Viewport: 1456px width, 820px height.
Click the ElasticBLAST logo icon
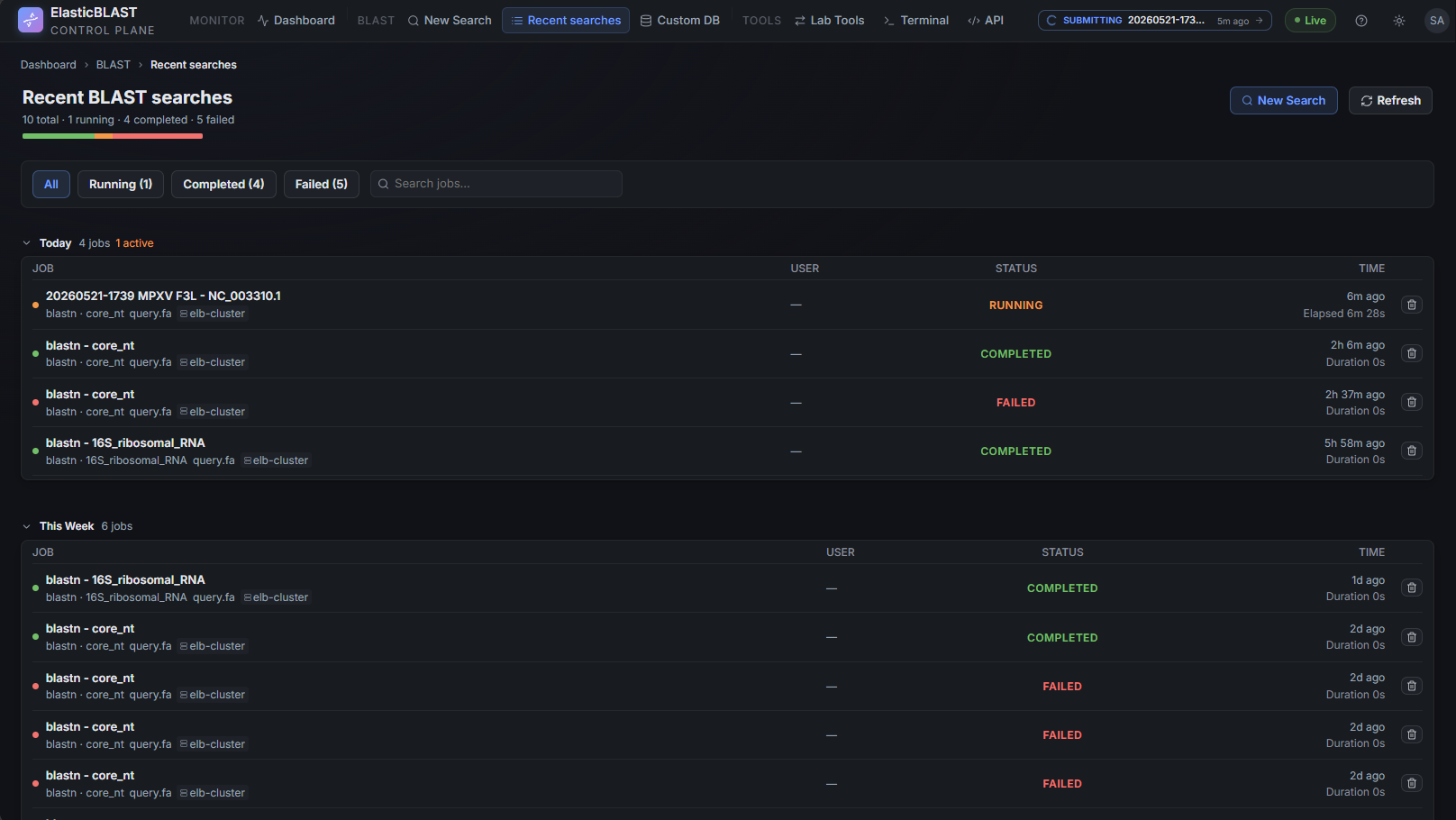tap(31, 20)
